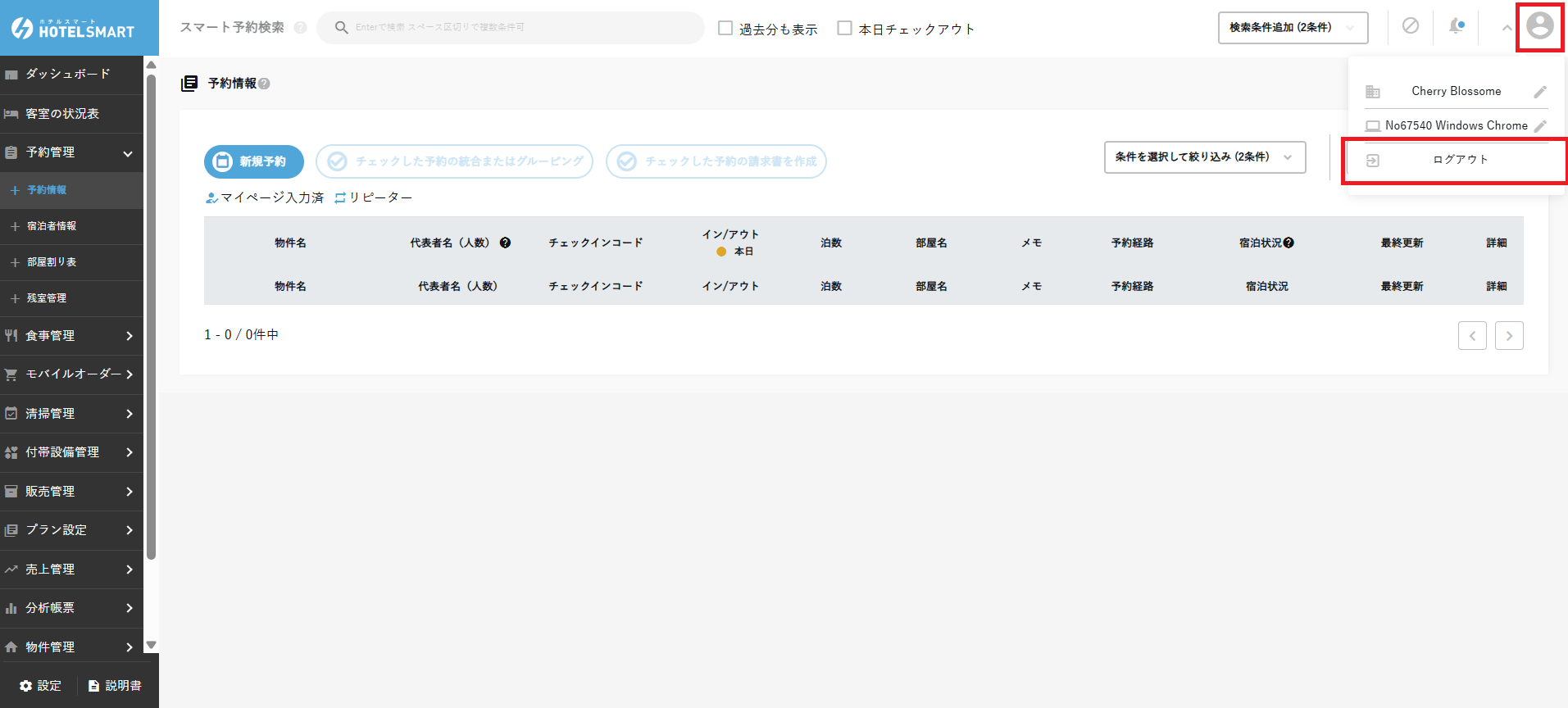Open 検索条件追加 (2条件) dropdown
1568x708 pixels.
1292,28
